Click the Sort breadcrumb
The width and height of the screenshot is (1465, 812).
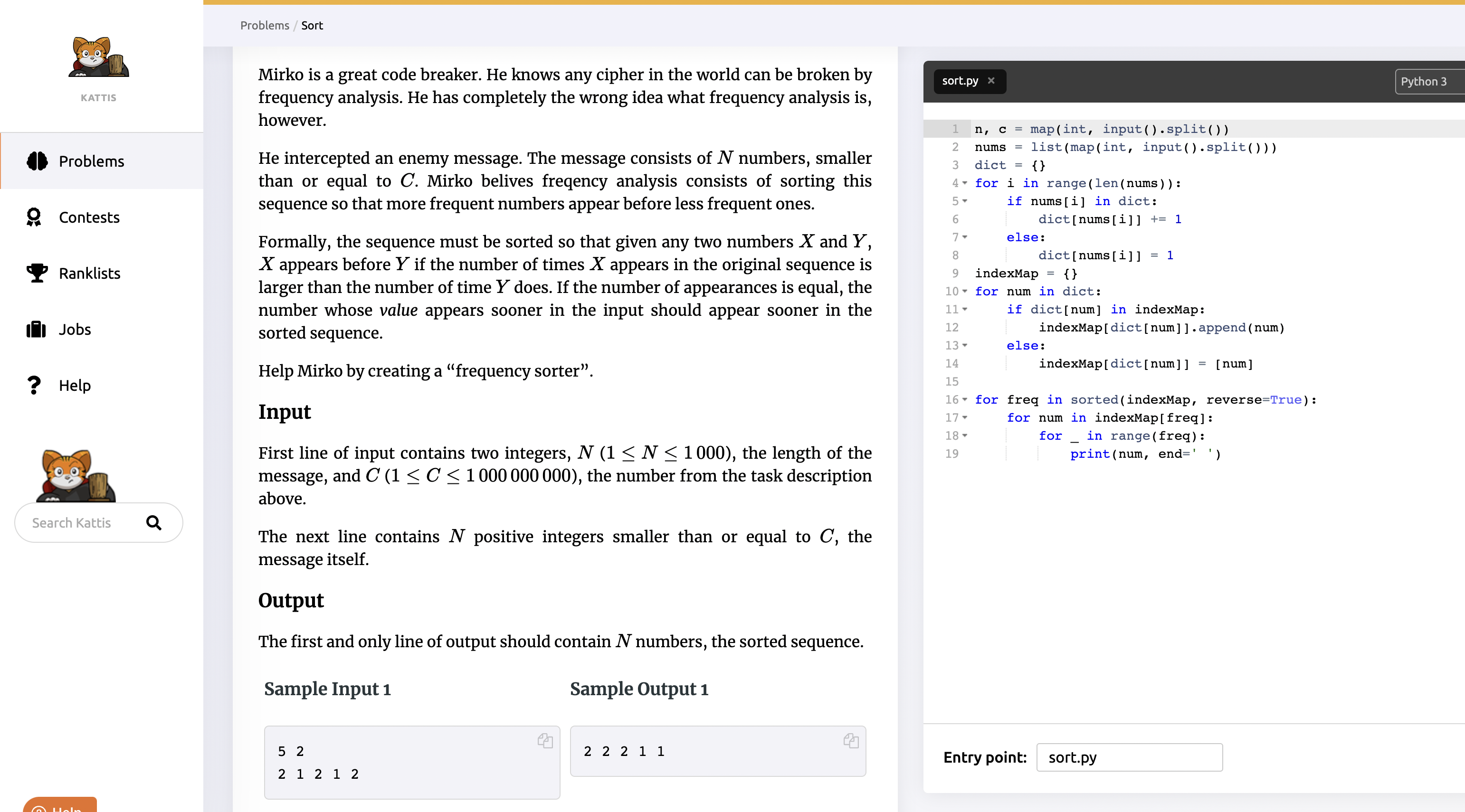pyautogui.click(x=312, y=25)
